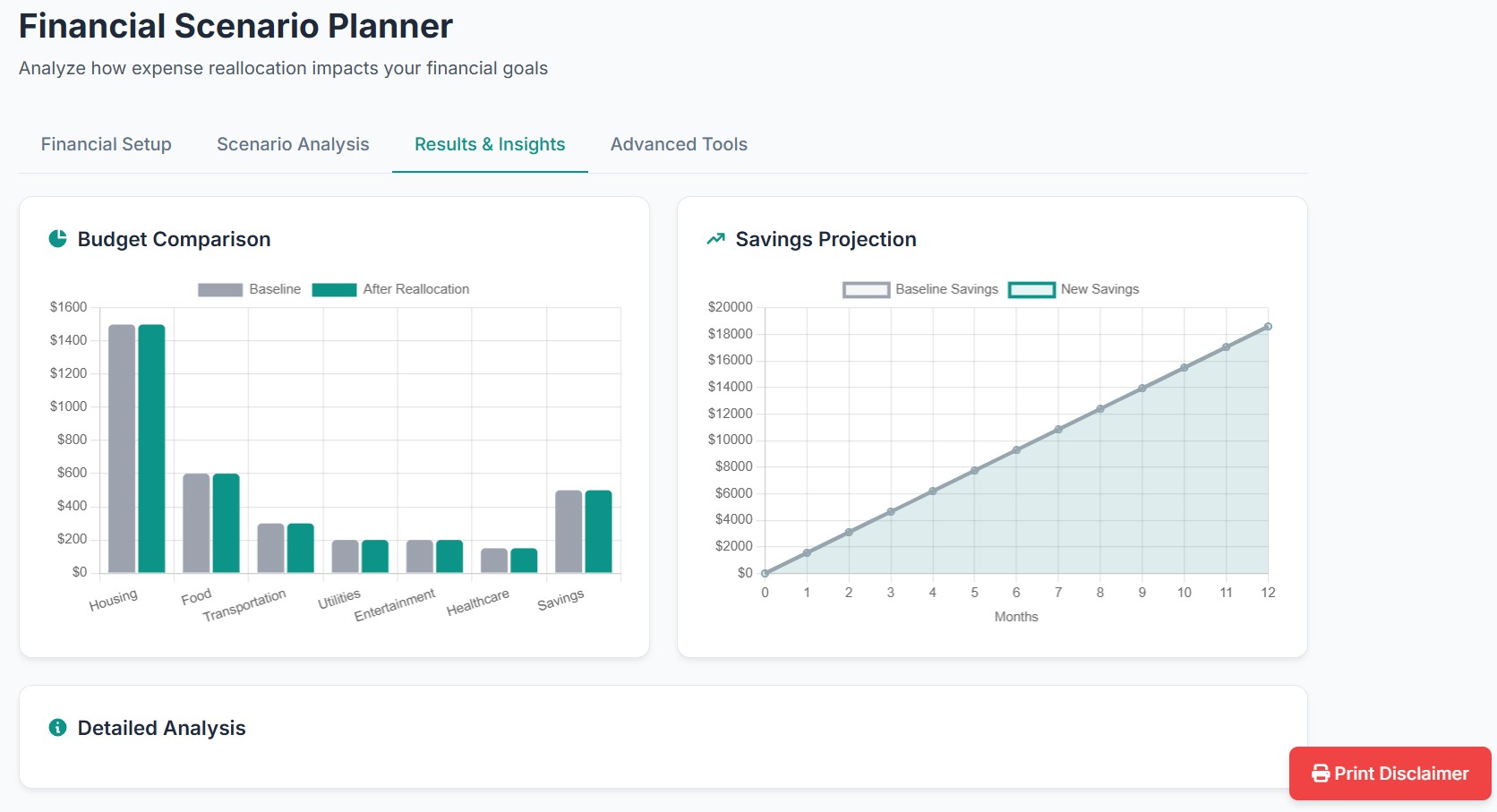Click the trending arrow icon beside Savings Projection
1497x812 pixels.
tap(715, 238)
